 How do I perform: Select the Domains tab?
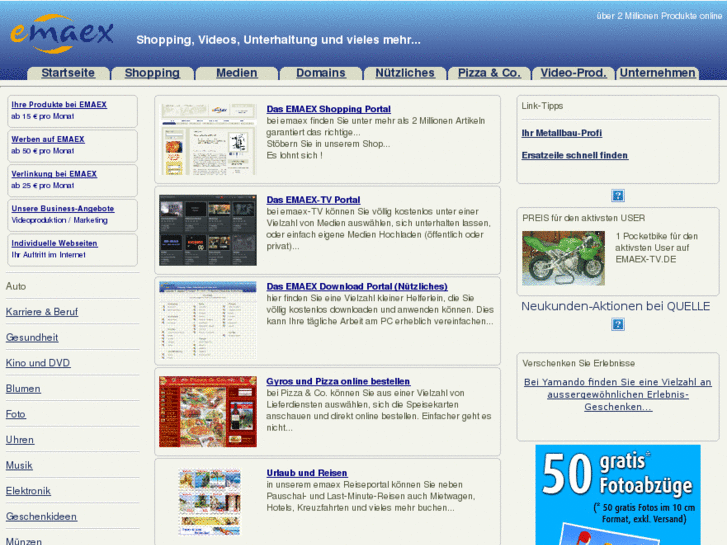(x=321, y=73)
